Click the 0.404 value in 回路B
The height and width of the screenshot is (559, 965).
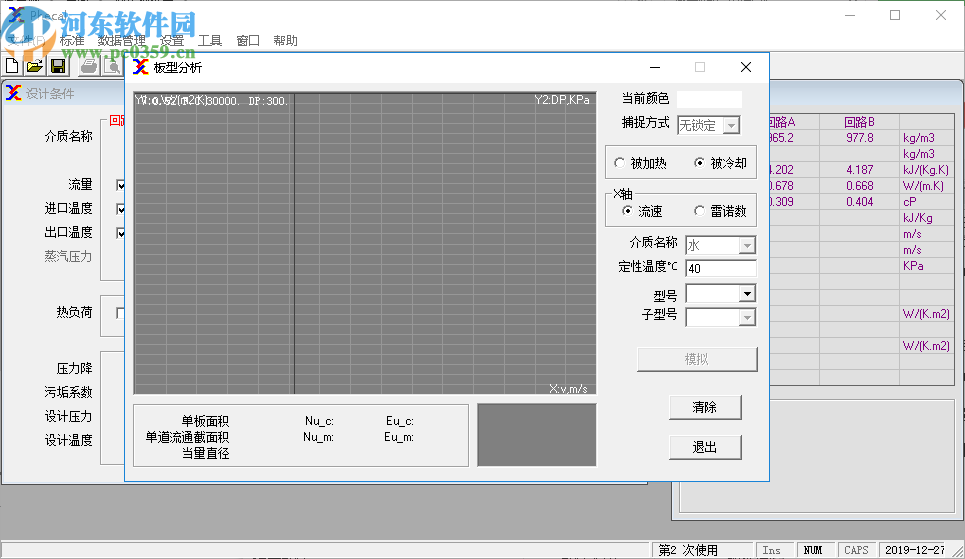pyautogui.click(x=860, y=202)
